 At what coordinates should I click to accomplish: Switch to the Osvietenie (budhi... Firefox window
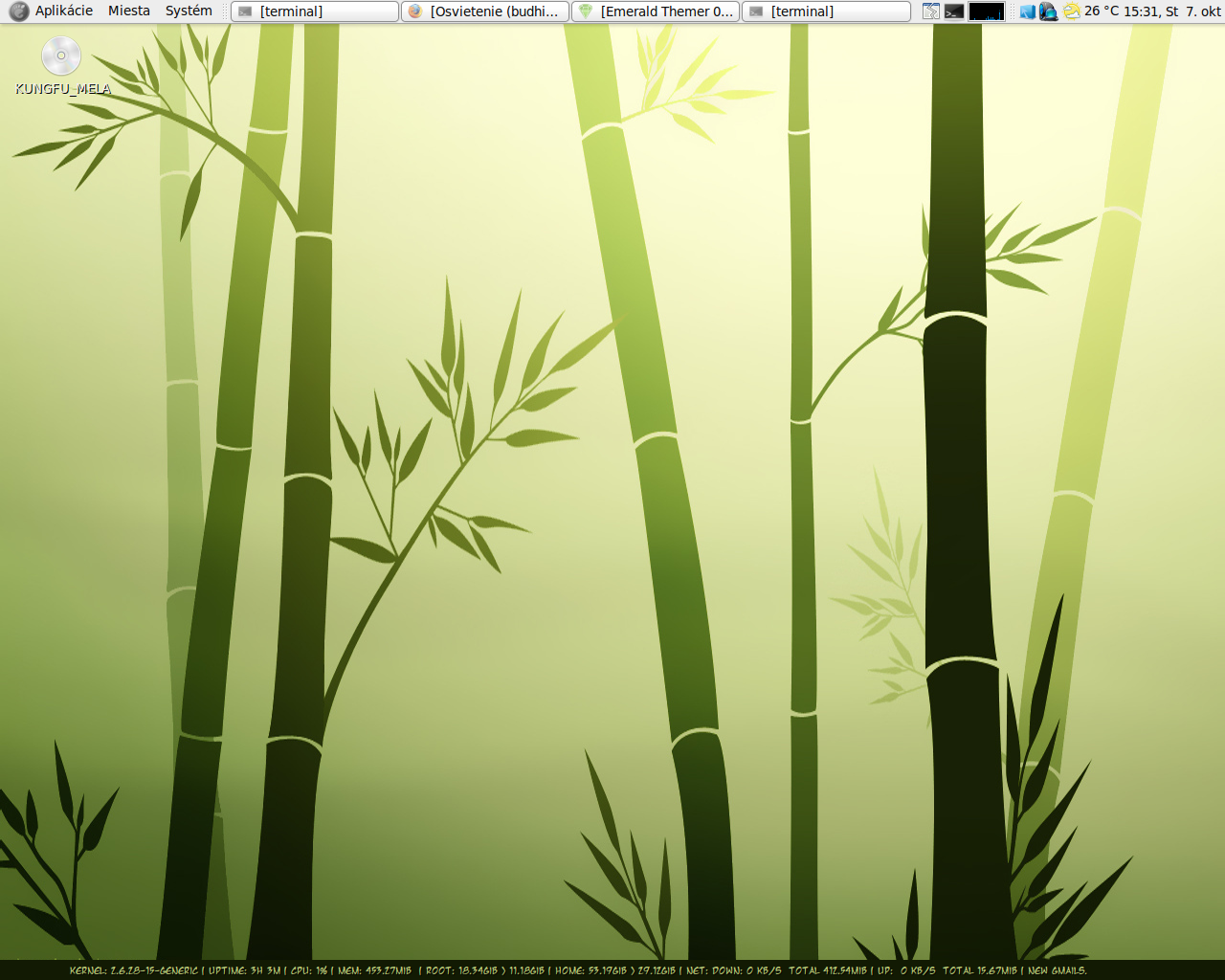click(x=485, y=11)
